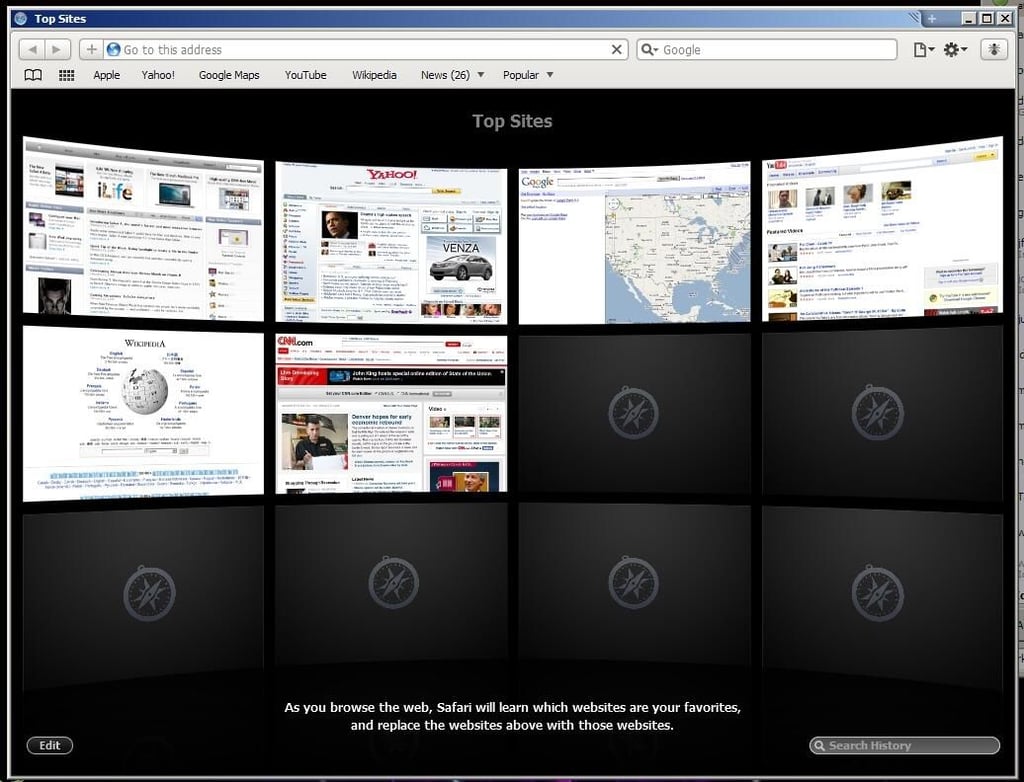
Task: Clear the address field with the X
Action: (616, 50)
